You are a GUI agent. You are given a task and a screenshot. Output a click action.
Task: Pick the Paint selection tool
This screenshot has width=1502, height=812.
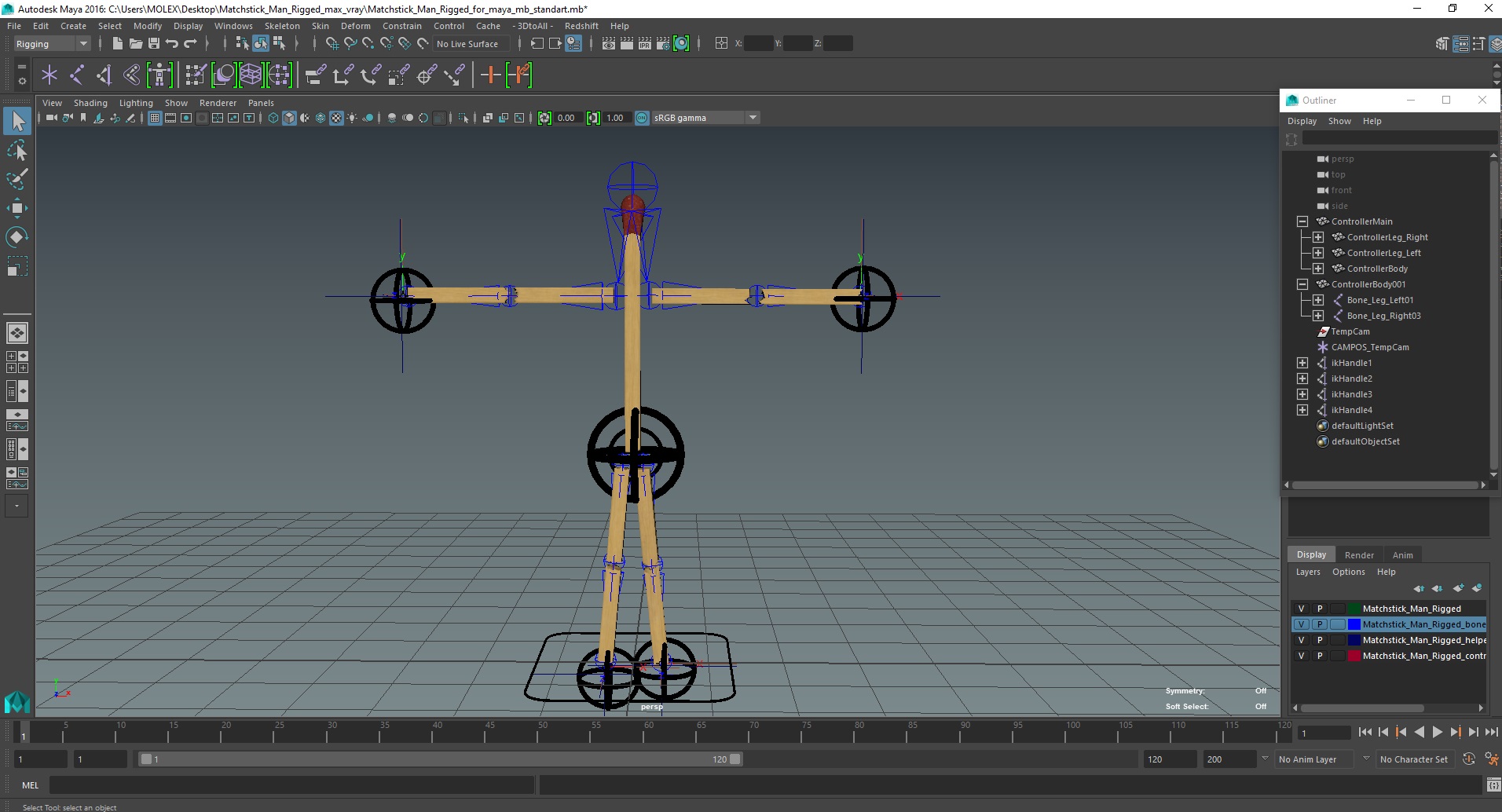click(17, 179)
